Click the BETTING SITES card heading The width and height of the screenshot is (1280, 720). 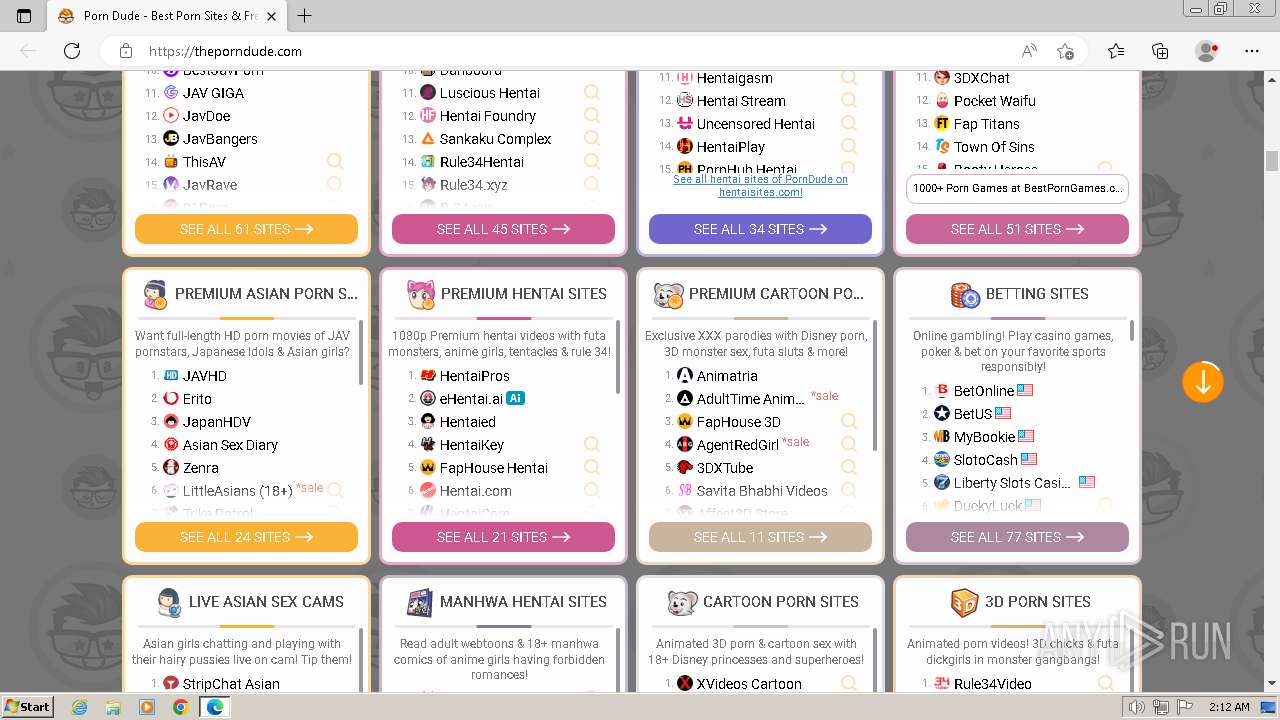click(1037, 294)
